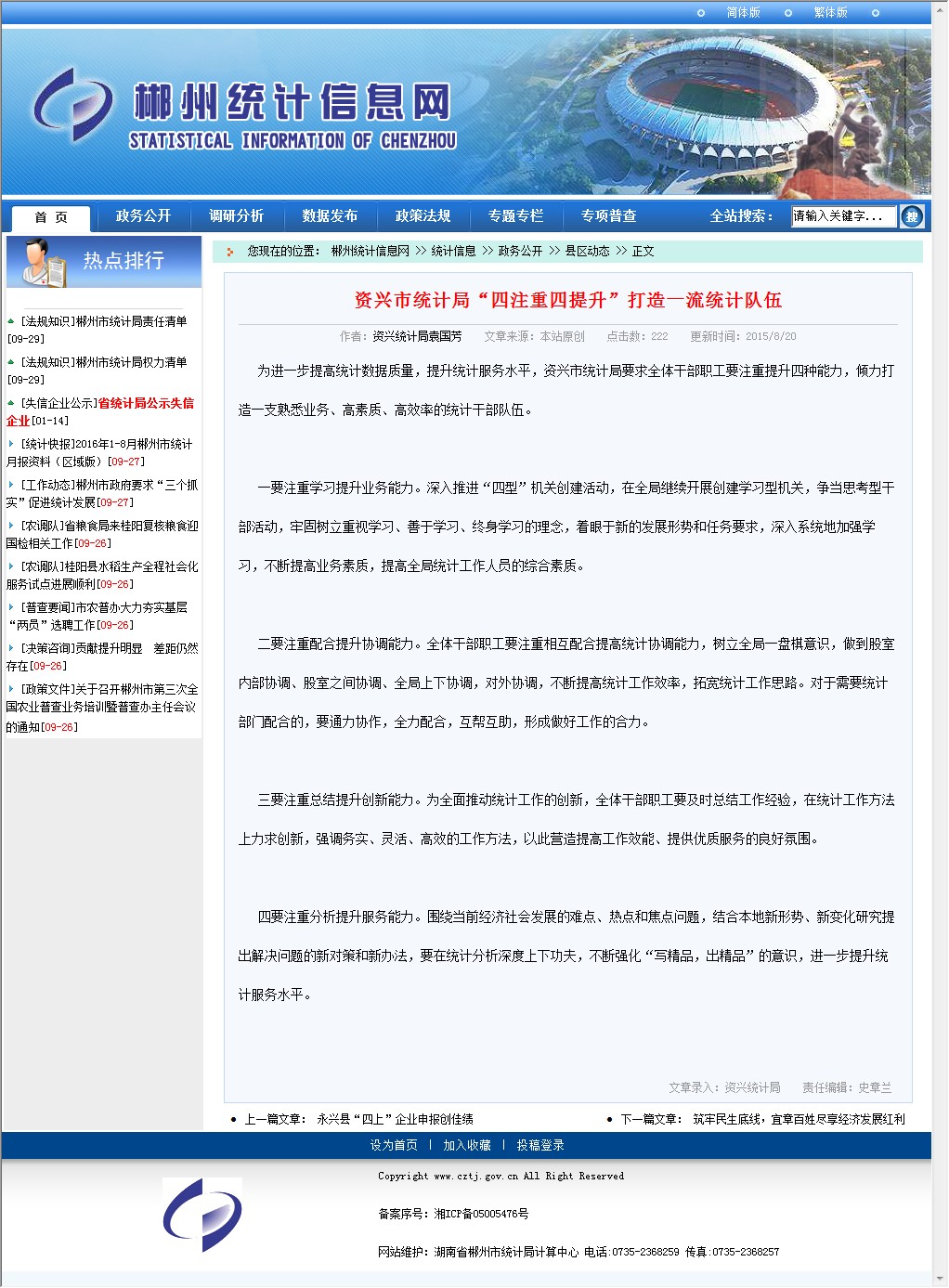Viewport: 949px width, 1288px height.
Task: Open the 首页 home tab
Action: pyautogui.click(x=51, y=217)
